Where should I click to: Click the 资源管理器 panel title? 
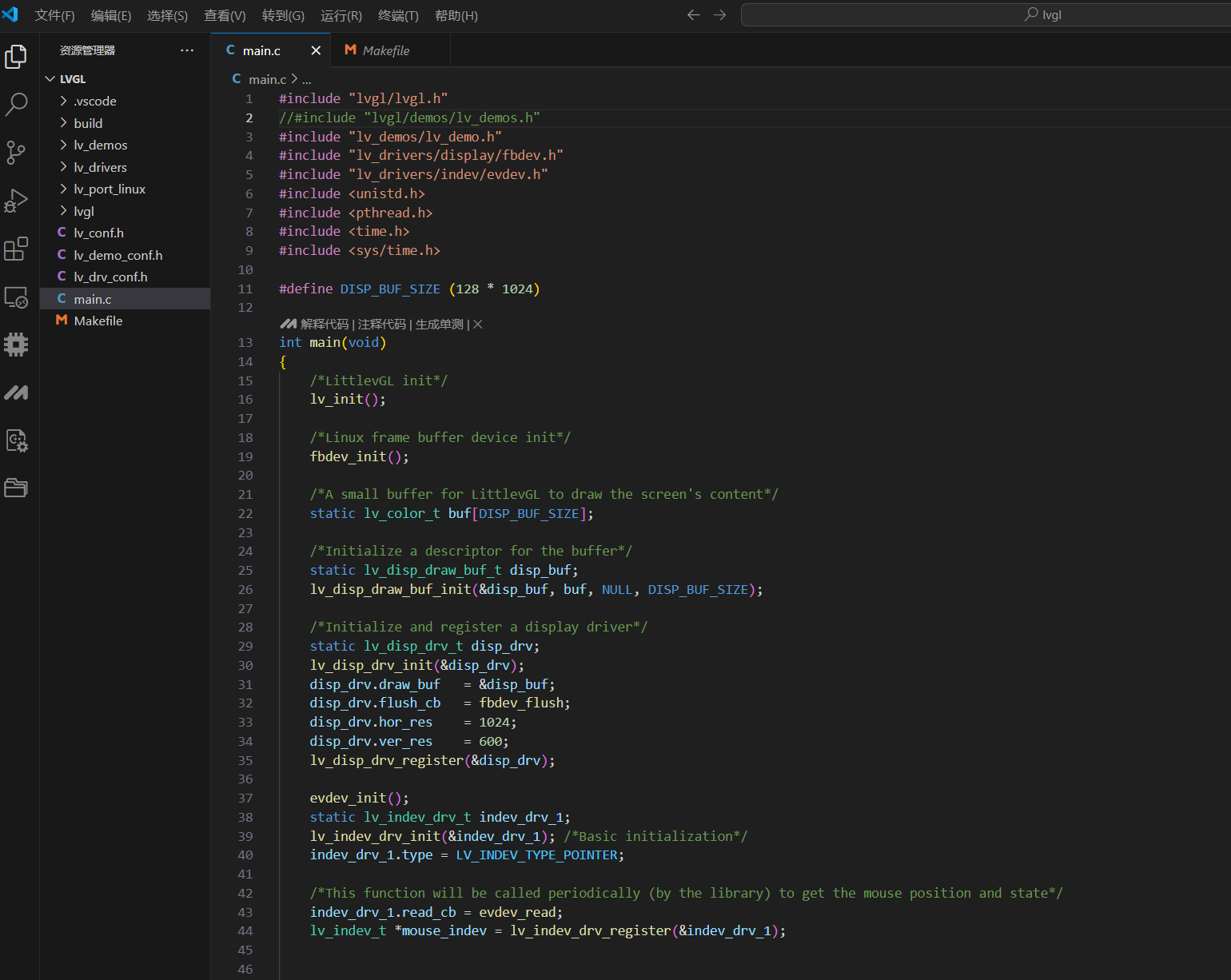point(87,50)
